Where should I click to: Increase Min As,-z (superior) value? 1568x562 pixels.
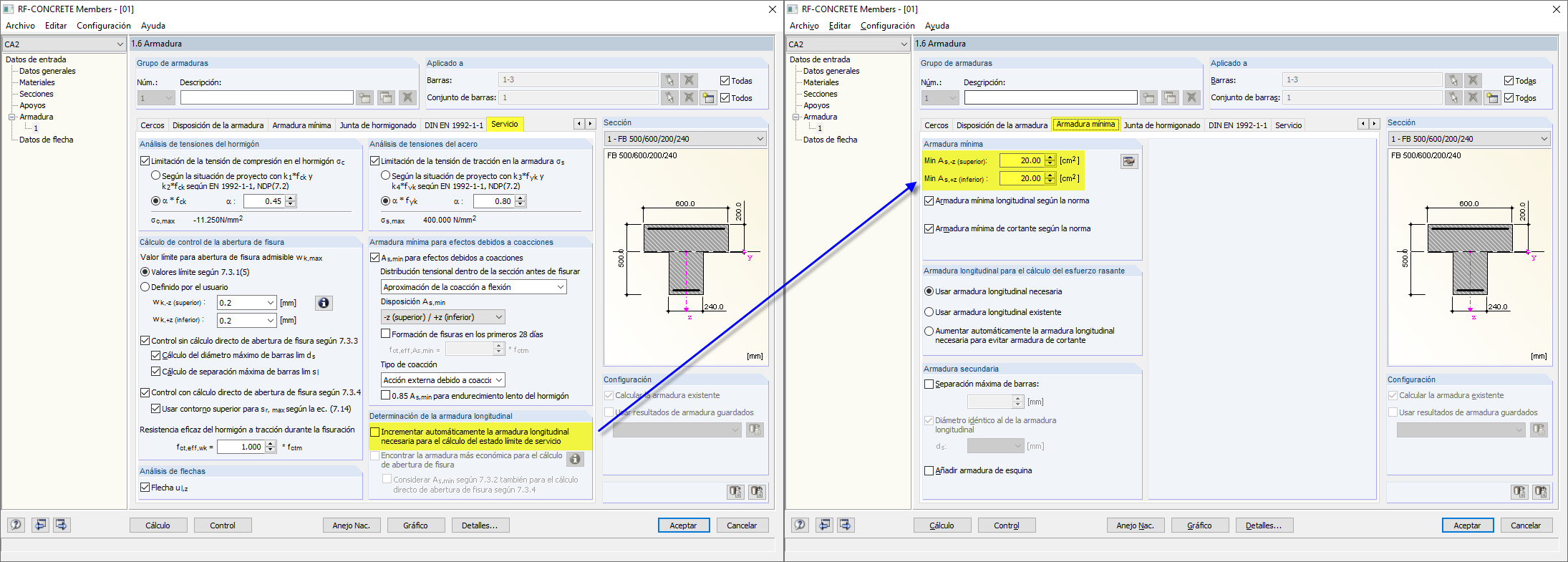coord(1050,158)
